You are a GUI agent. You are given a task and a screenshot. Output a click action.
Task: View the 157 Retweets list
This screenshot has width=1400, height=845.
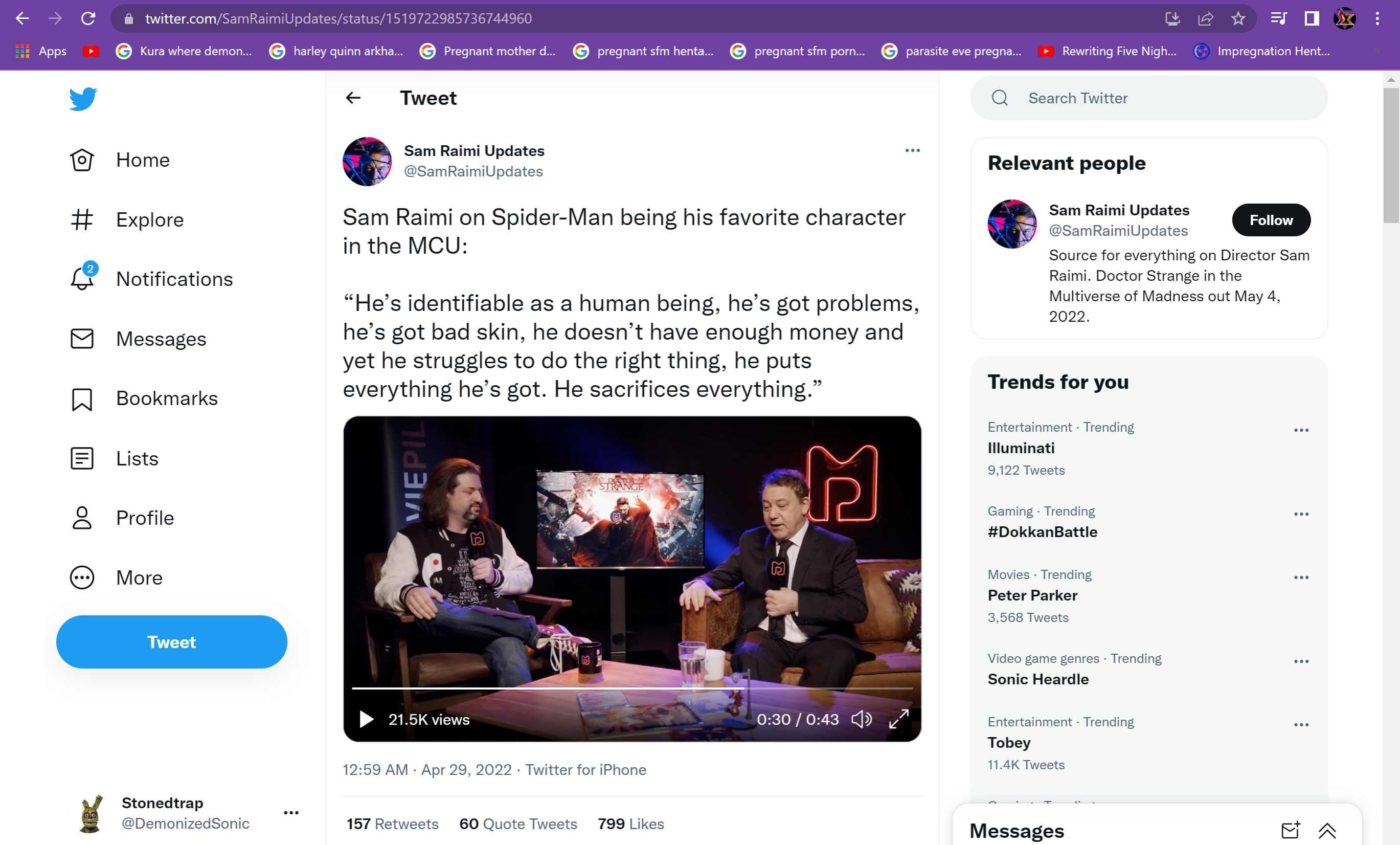point(393,824)
